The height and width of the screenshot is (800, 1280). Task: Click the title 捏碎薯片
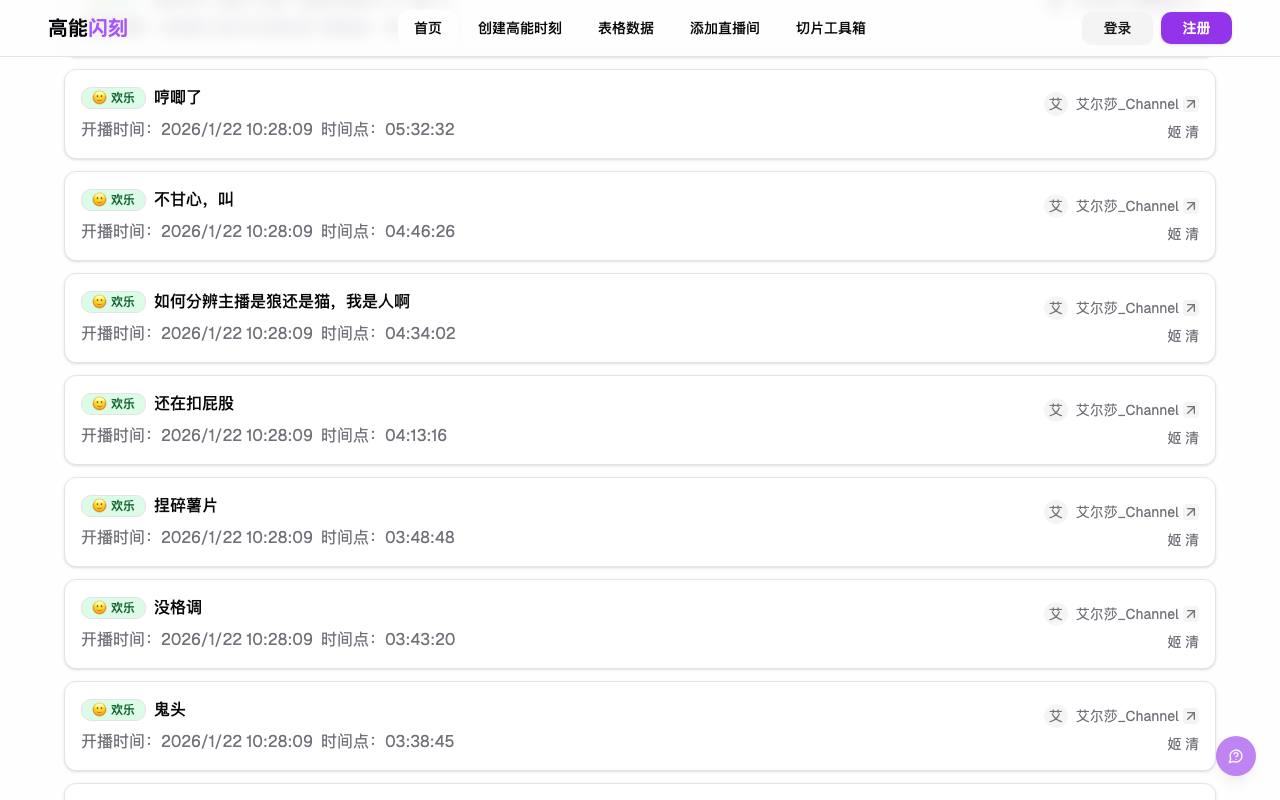[x=186, y=505]
